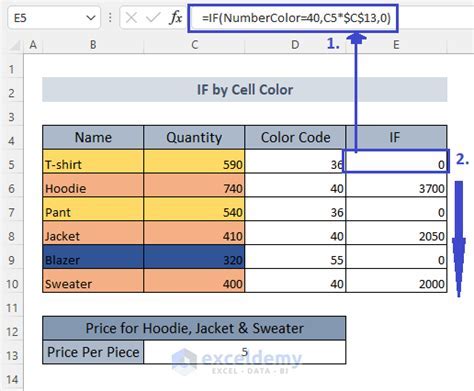Select column D header
Screen dimensions: 474x391
pyautogui.click(x=295, y=45)
